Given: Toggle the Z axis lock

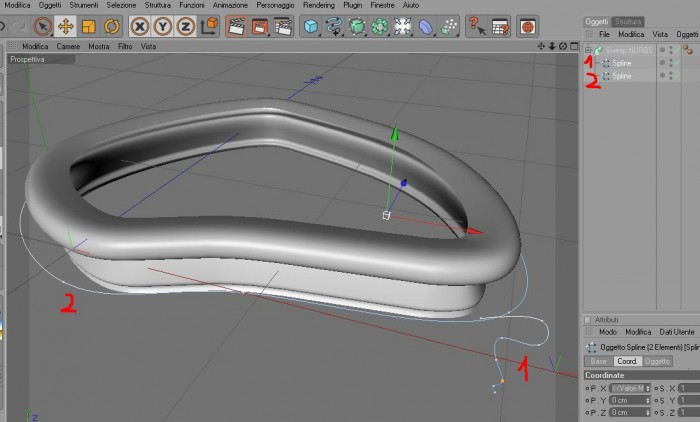Looking at the screenshot, I should (185, 26).
